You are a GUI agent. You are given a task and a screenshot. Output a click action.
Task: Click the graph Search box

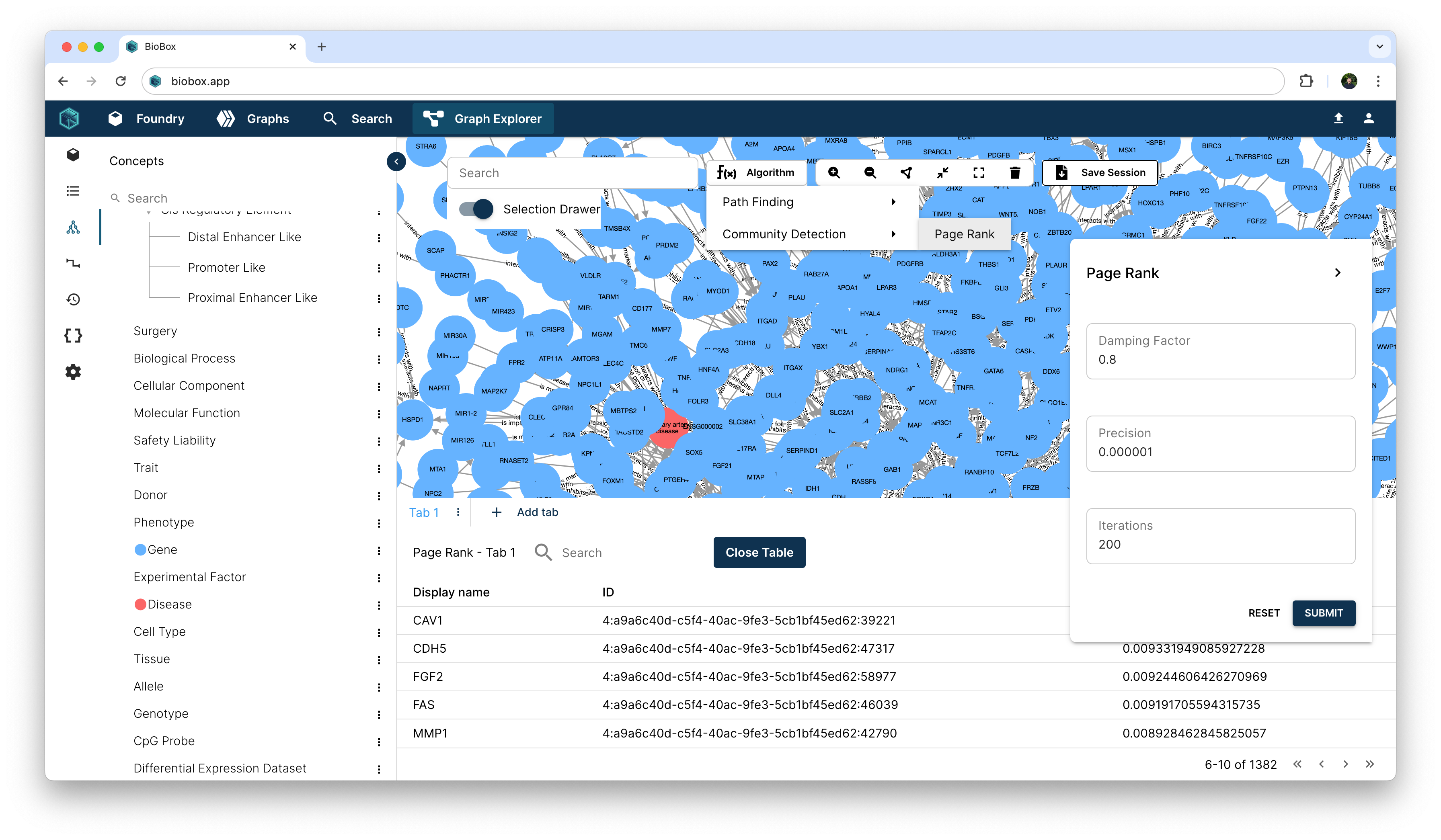tap(572, 173)
